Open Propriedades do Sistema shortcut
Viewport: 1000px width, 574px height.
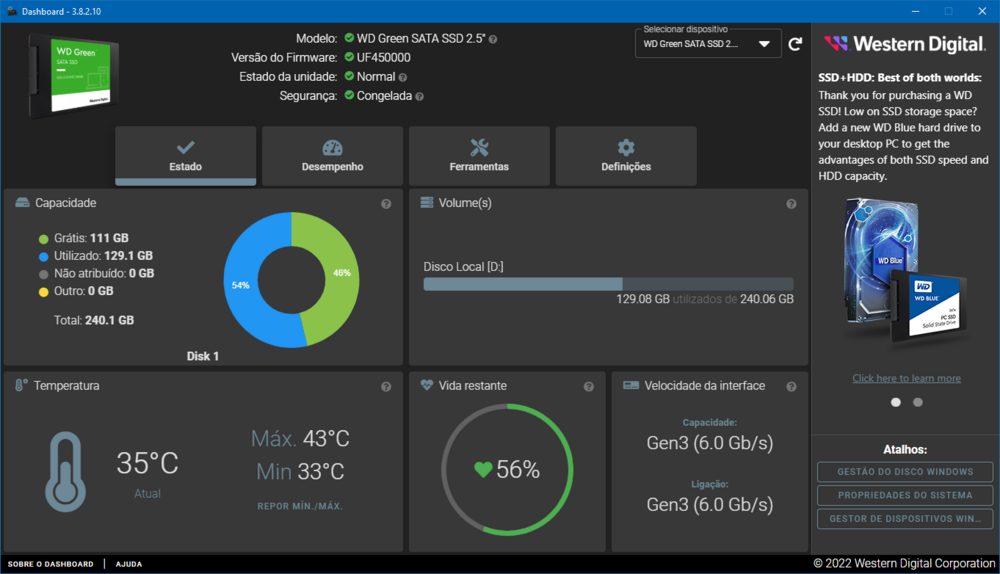(905, 495)
